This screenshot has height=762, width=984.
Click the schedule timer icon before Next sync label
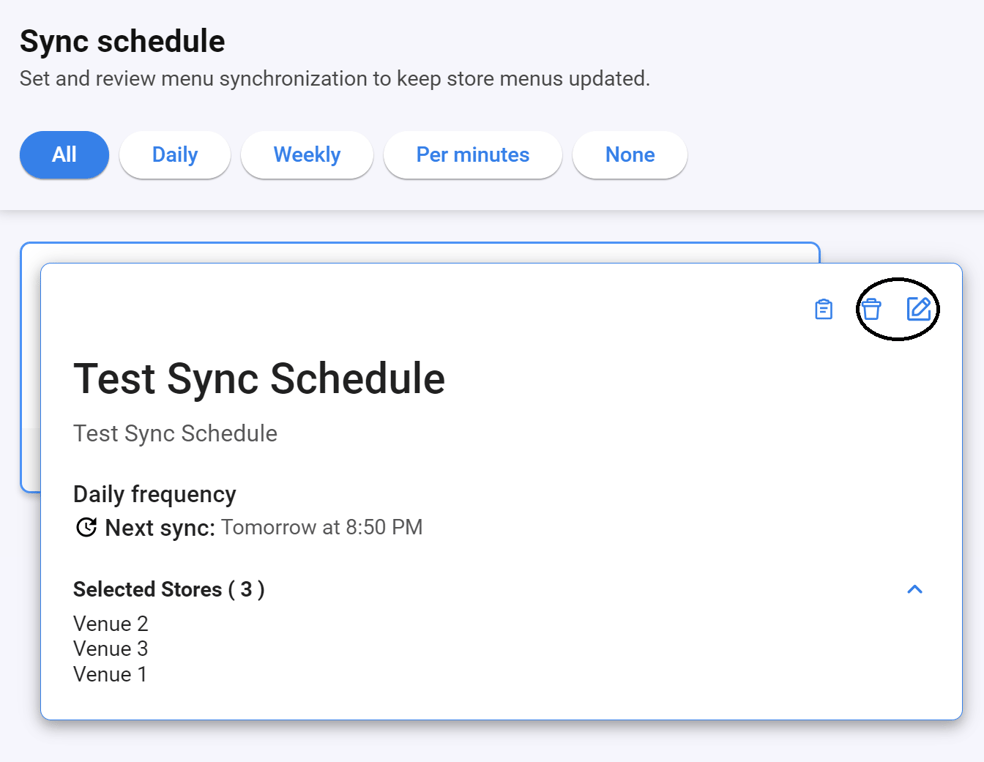click(x=86, y=527)
